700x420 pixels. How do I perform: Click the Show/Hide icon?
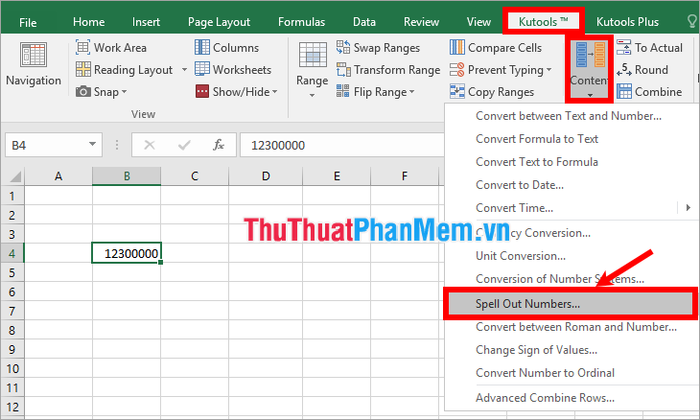click(x=202, y=91)
